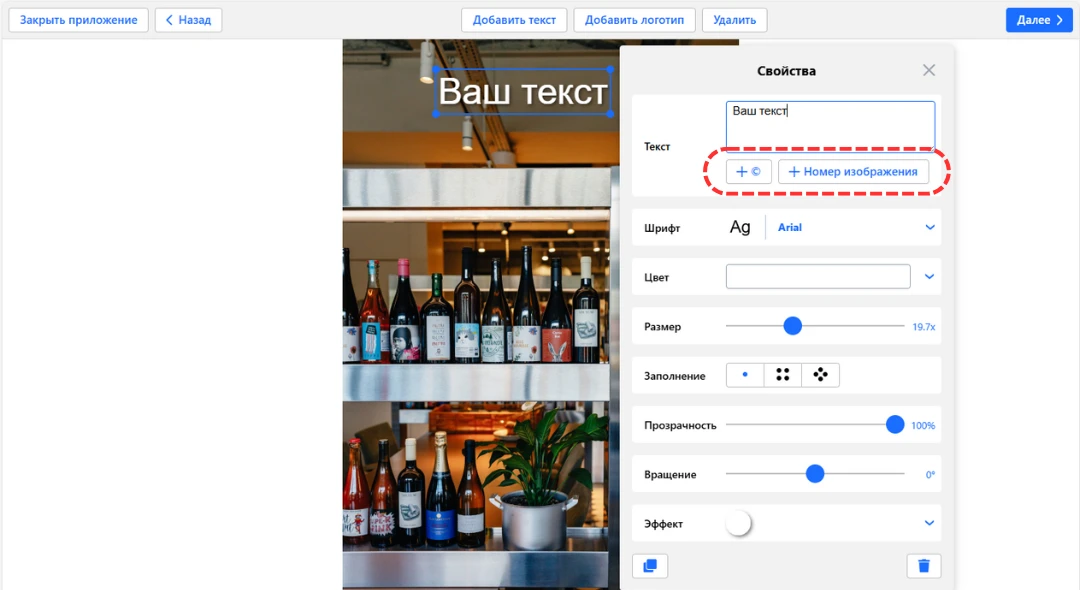Viewport: 1080px width, 590px height.
Task: Select four-dot grid fill pattern
Action: [783, 375]
